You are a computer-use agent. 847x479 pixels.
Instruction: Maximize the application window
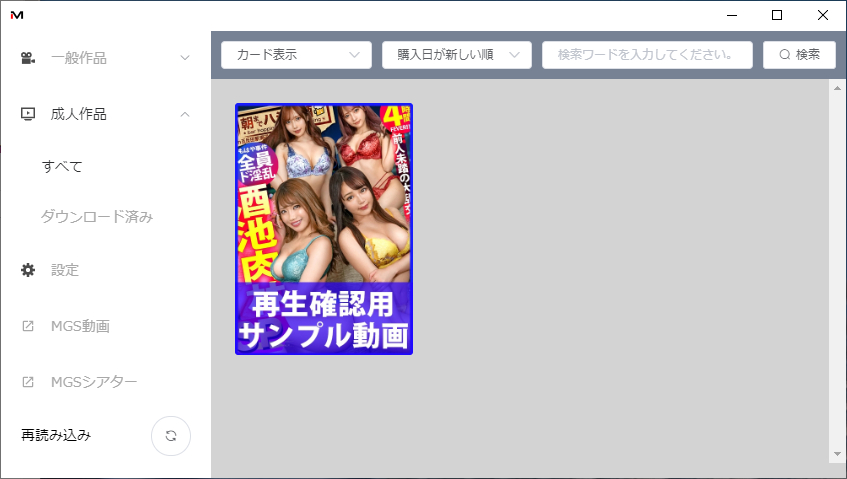pyautogui.click(x=777, y=15)
